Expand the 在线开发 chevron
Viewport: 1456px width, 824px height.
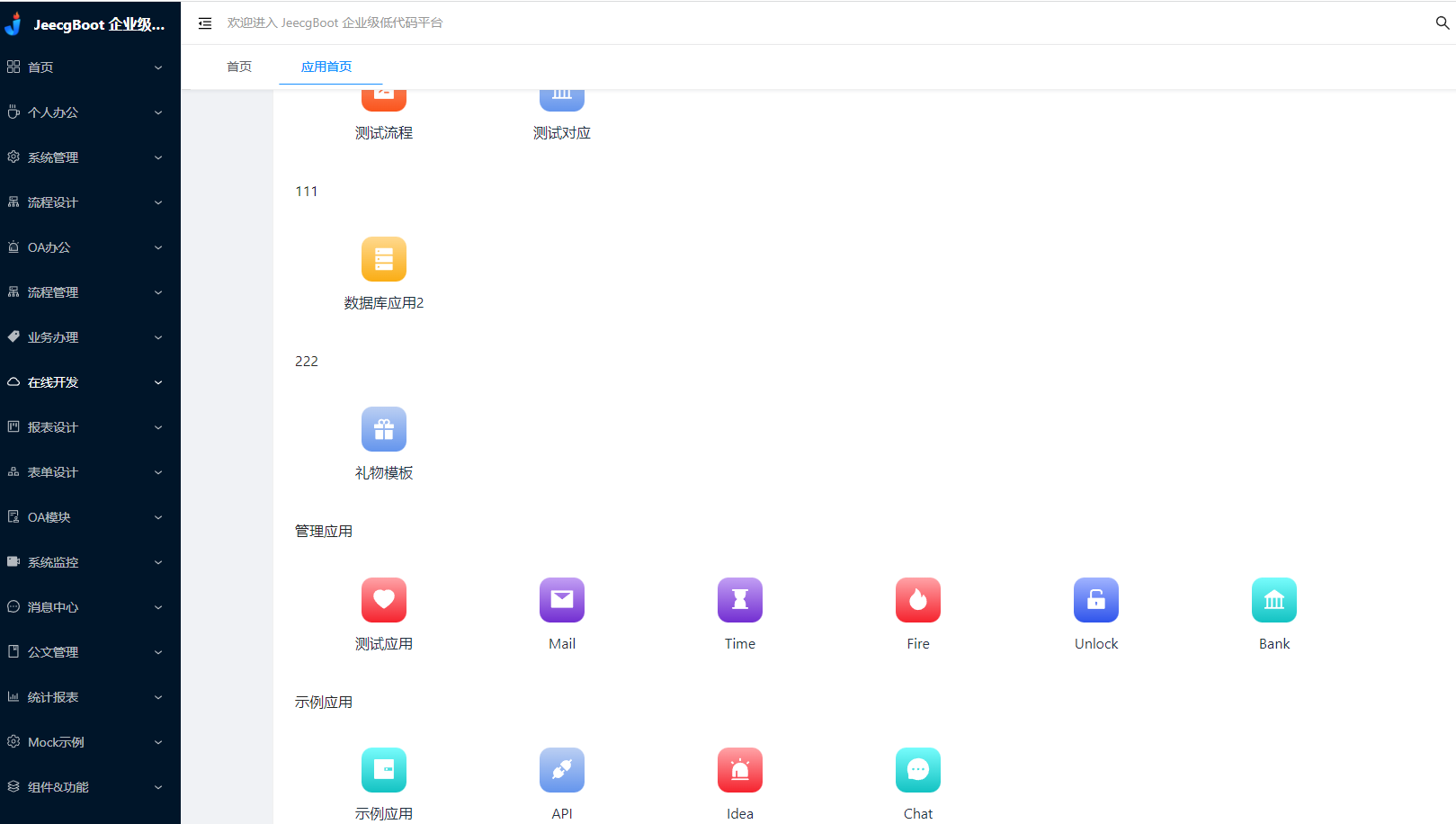[x=158, y=382]
